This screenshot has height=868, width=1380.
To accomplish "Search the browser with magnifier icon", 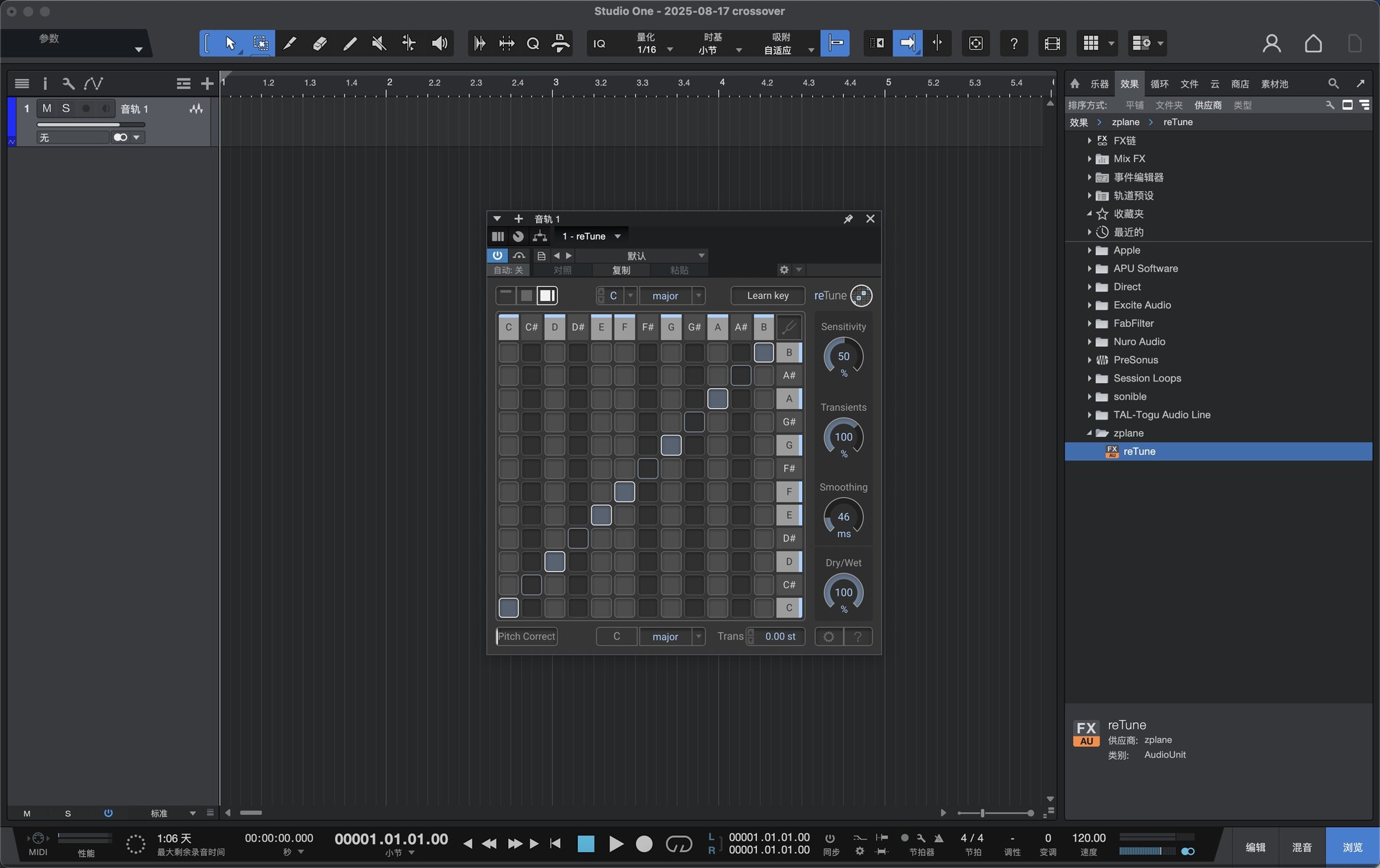I will pyautogui.click(x=1333, y=83).
